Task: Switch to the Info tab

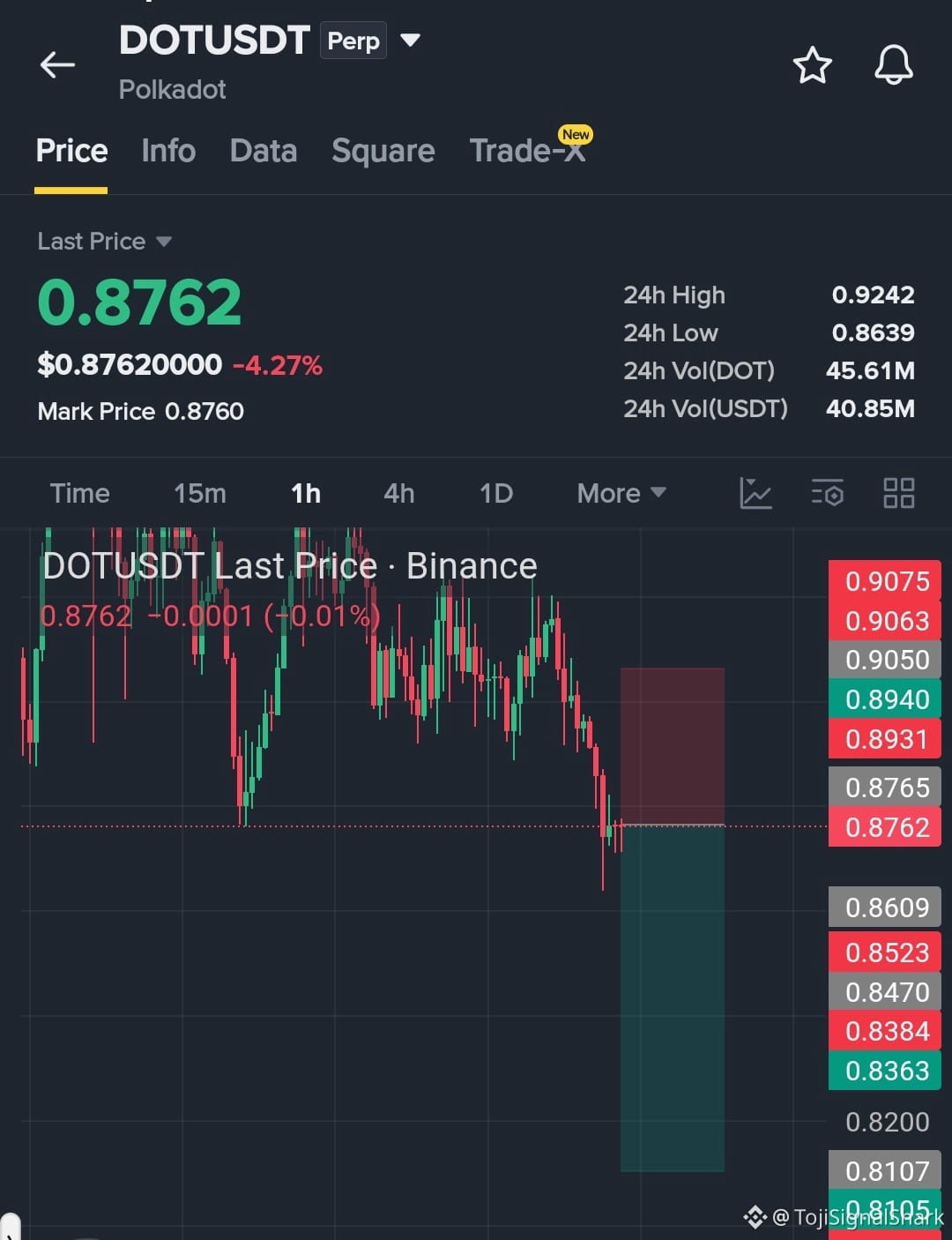Action: click(168, 151)
